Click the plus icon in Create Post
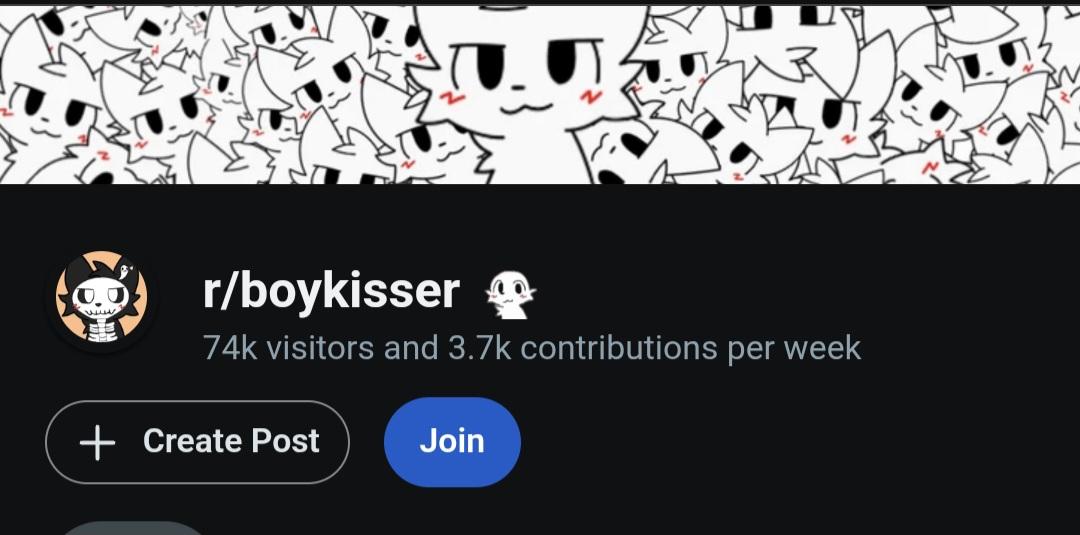 click(97, 442)
